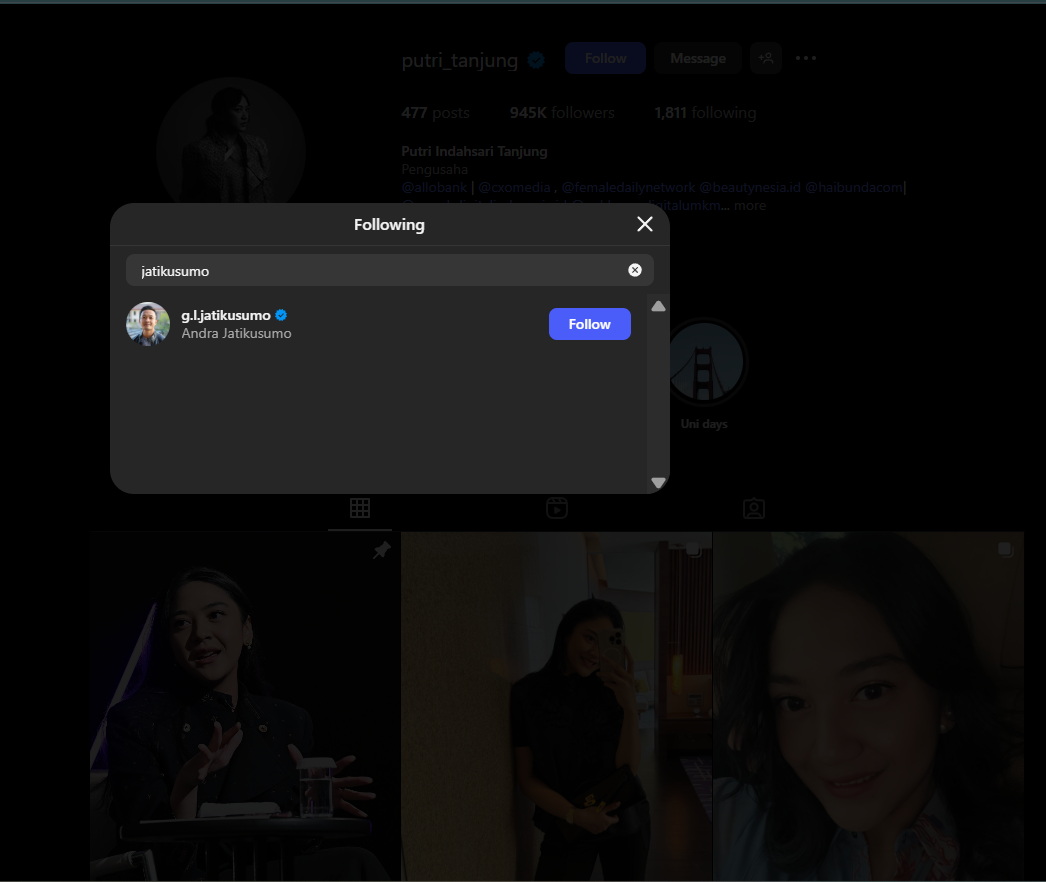Follow the g.l.jatikusumo account
Screen dimensions: 1046x882
point(589,324)
